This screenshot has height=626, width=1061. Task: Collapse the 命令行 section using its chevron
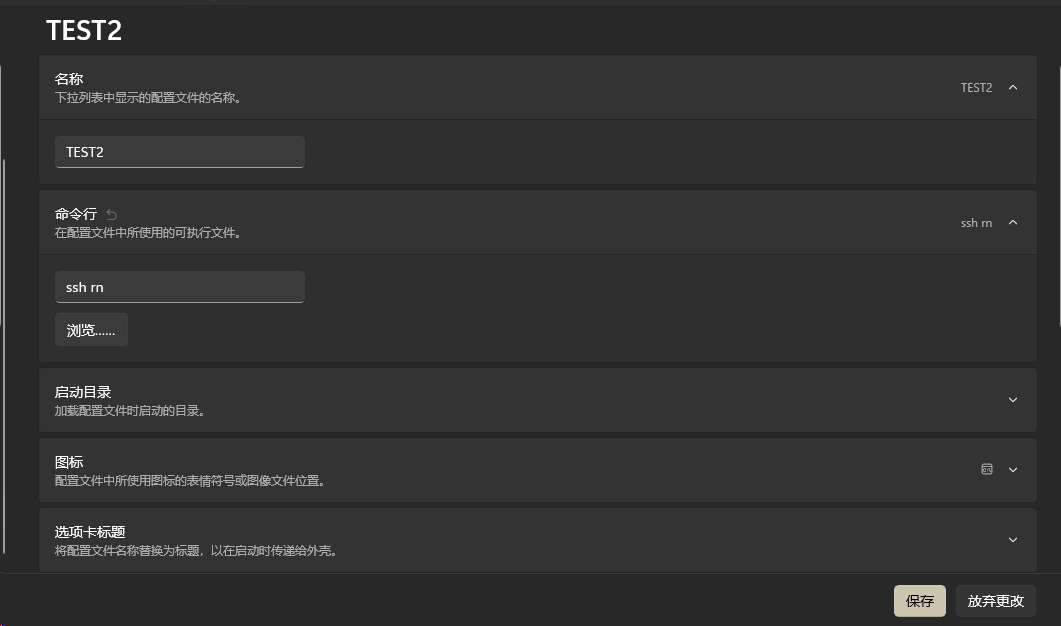[1013, 223]
